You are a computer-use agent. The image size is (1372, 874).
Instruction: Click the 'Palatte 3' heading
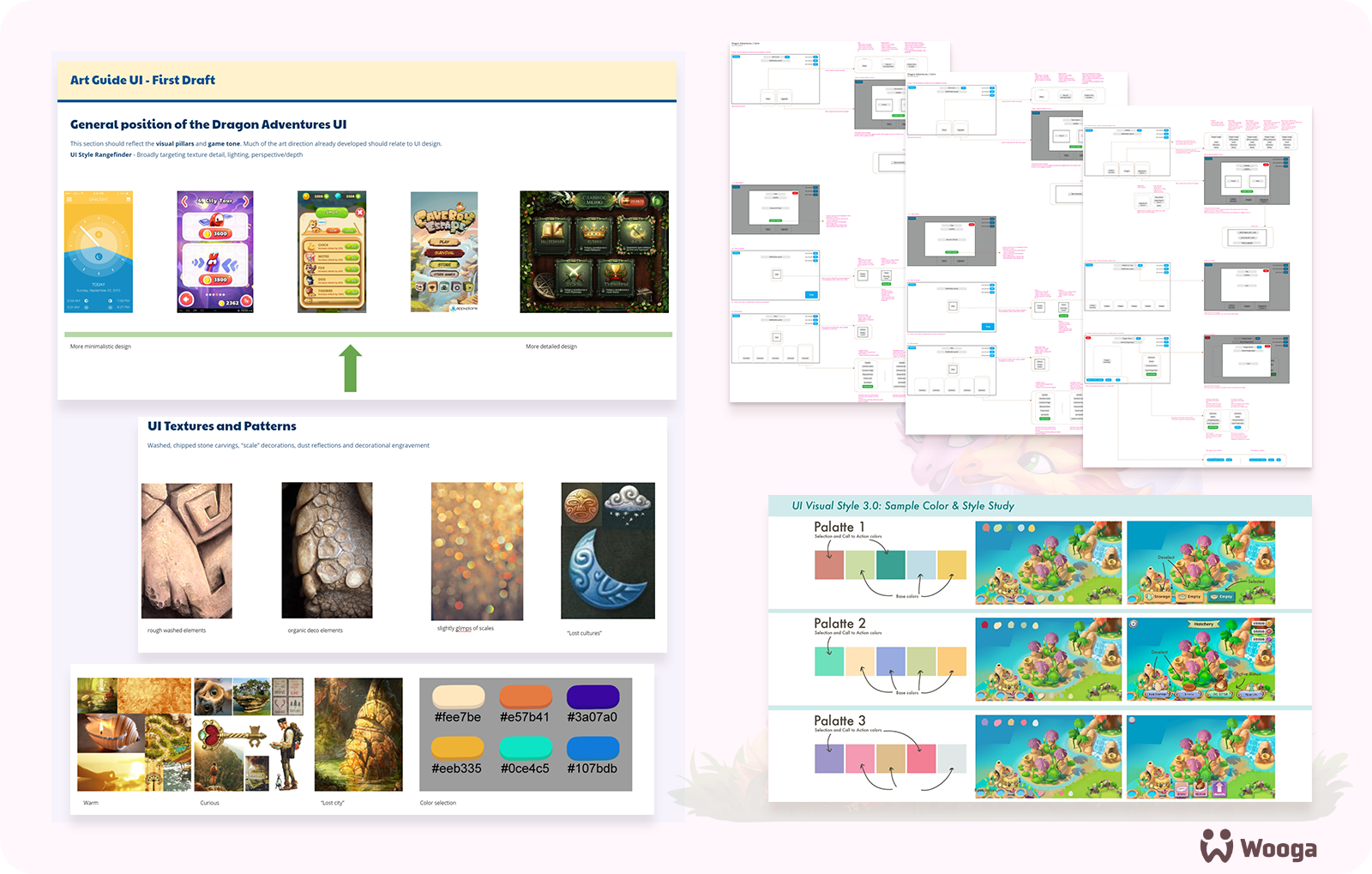coord(839,720)
